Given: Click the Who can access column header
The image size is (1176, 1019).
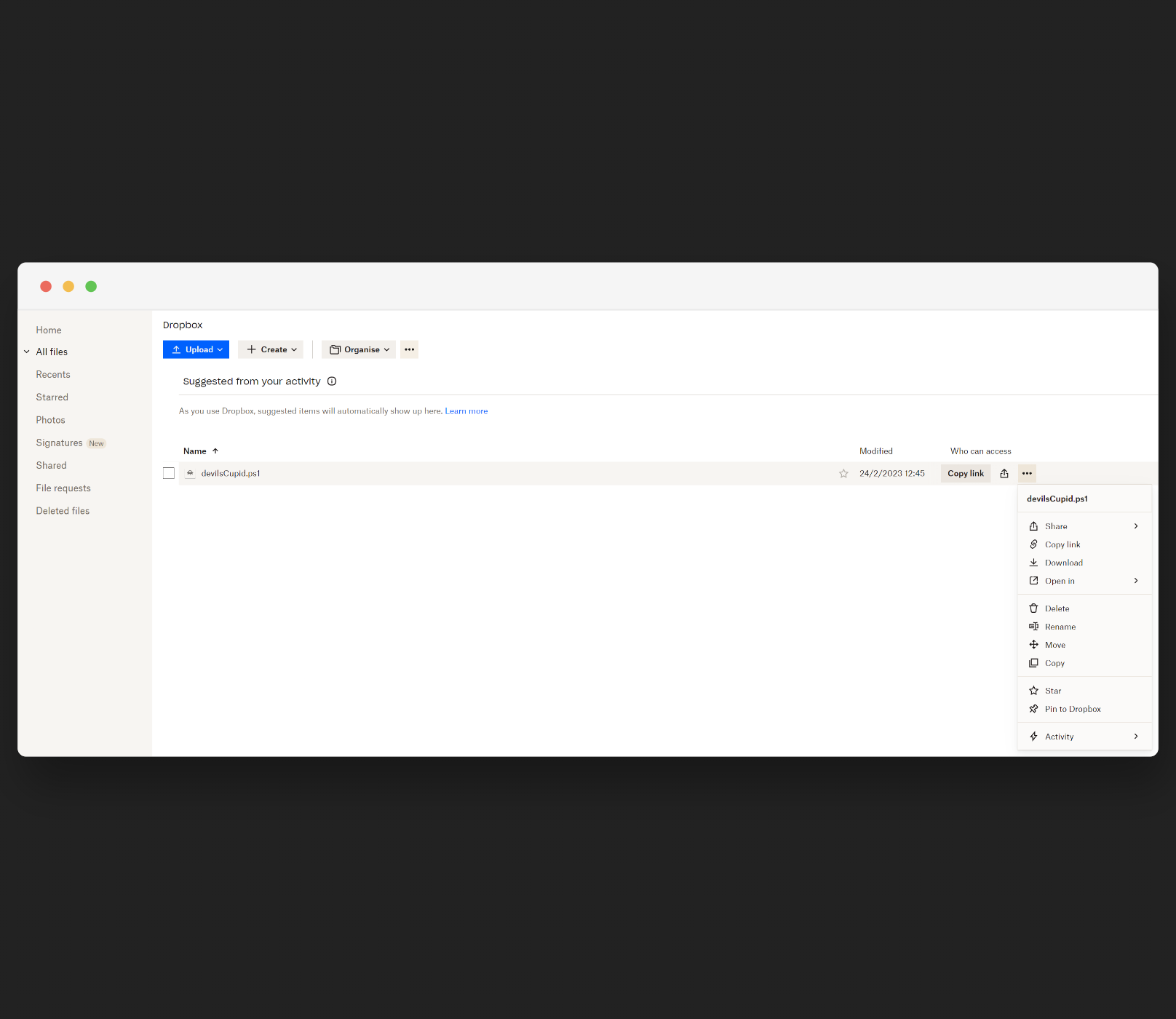Looking at the screenshot, I should pos(981,451).
